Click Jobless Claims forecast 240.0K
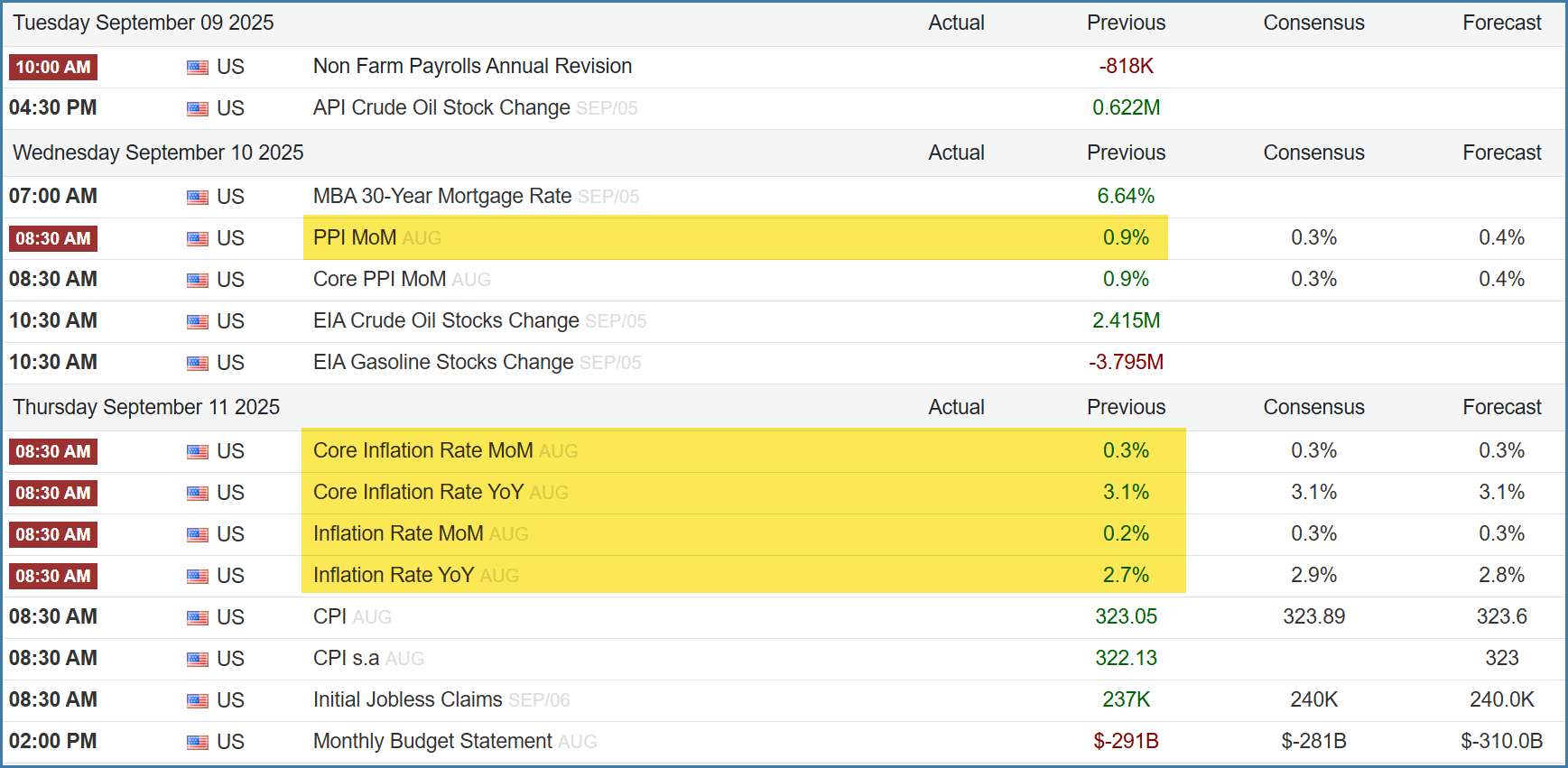Image resolution: width=1568 pixels, height=768 pixels. (x=1502, y=699)
